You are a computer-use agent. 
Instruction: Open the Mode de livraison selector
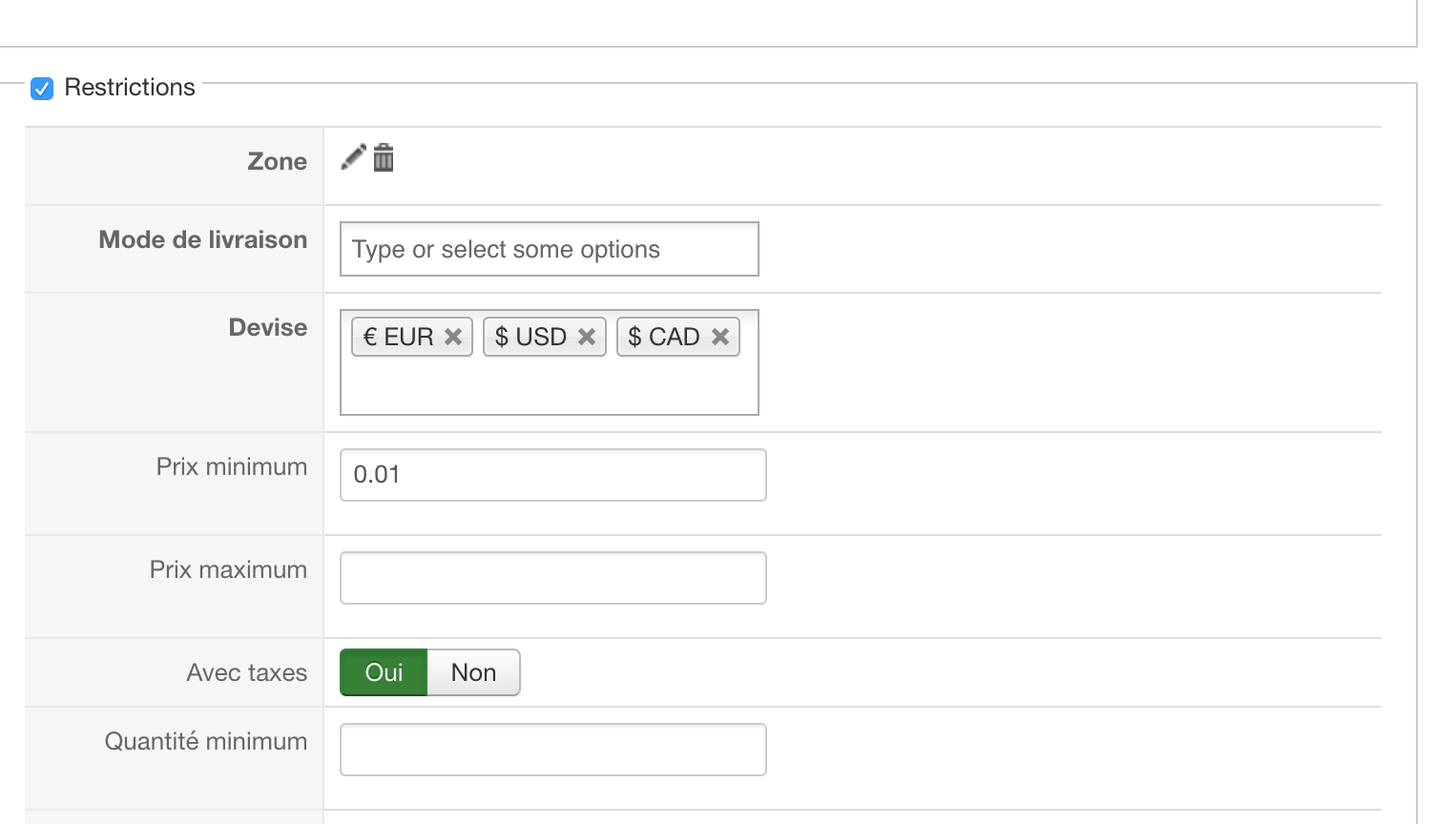(549, 249)
